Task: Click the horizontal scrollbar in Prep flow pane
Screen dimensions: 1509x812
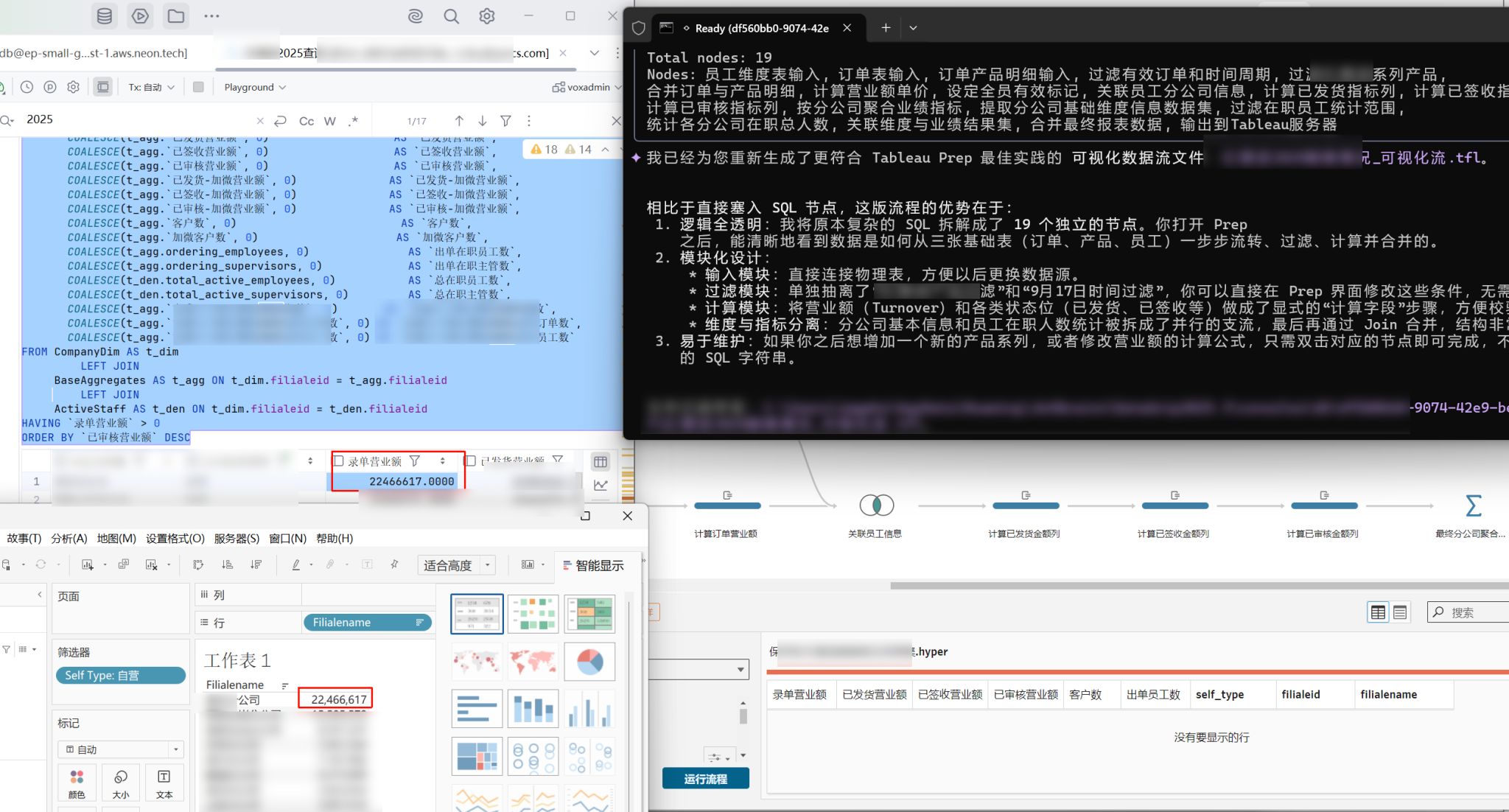Action: (x=1199, y=586)
